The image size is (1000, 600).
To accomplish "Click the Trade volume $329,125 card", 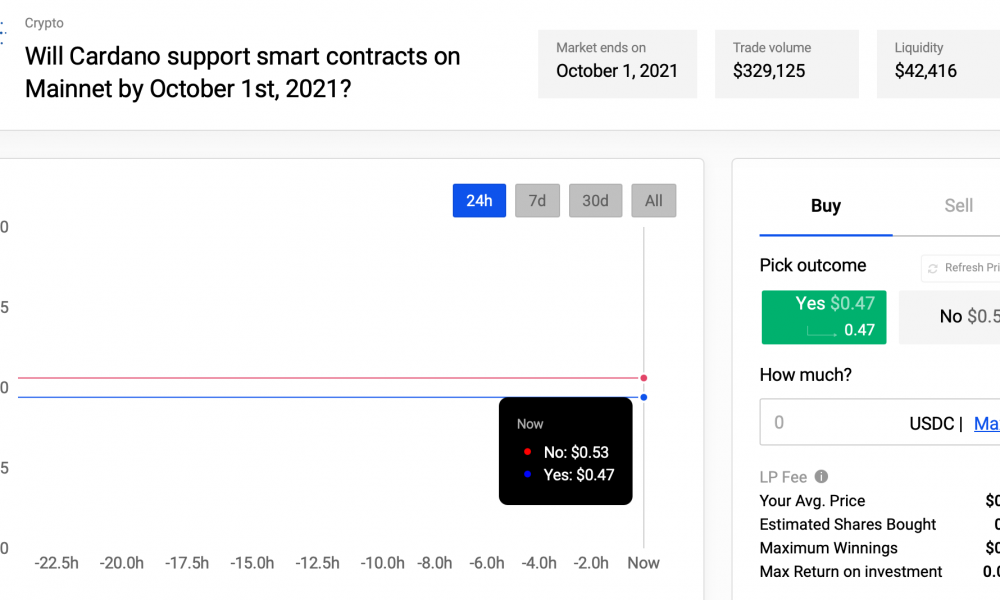I will click(786, 64).
